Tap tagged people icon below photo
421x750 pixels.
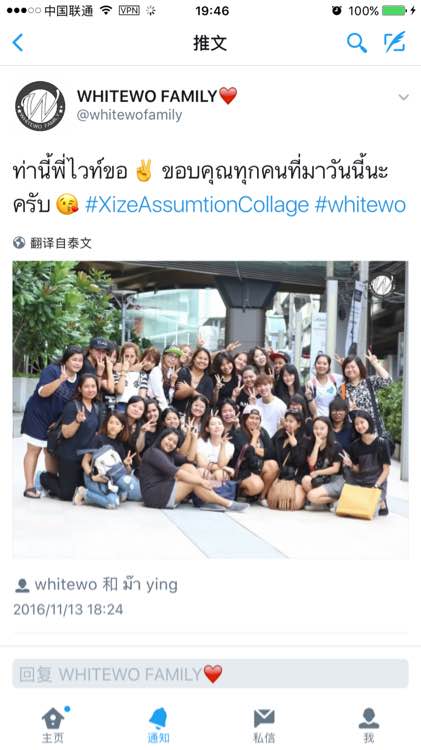[x=22, y=585]
